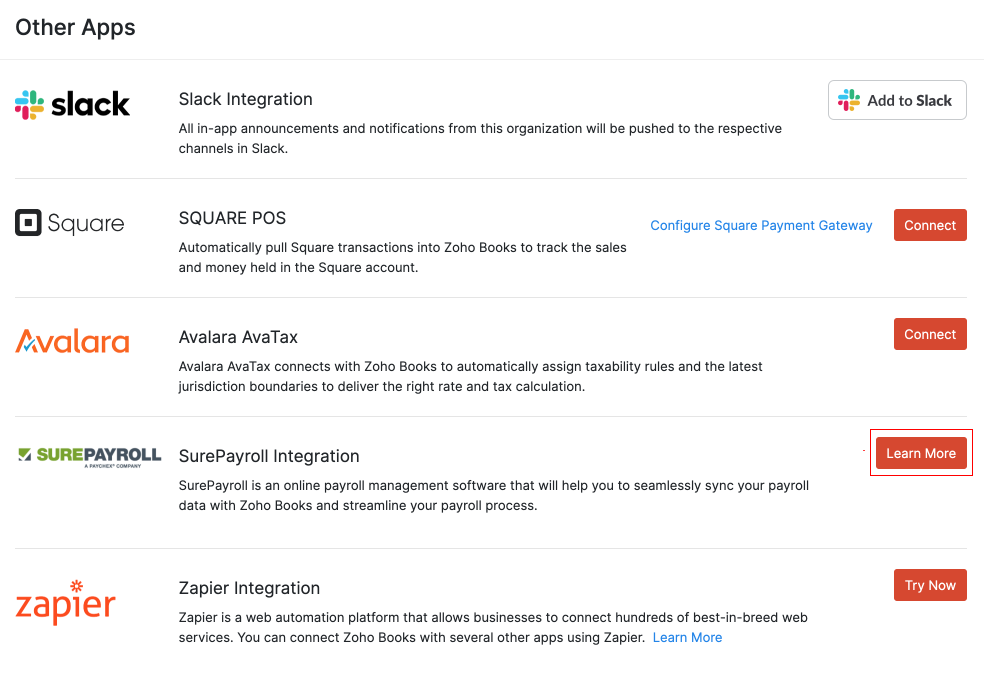Click the Learn More link under Zapier description

(x=687, y=637)
